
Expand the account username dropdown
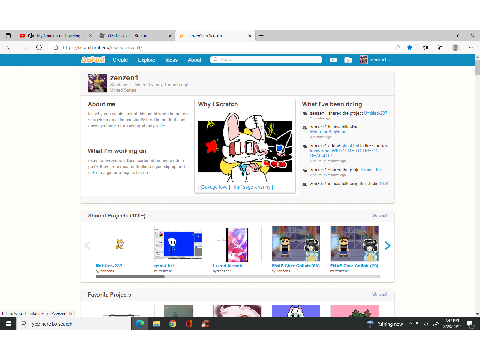point(380,60)
